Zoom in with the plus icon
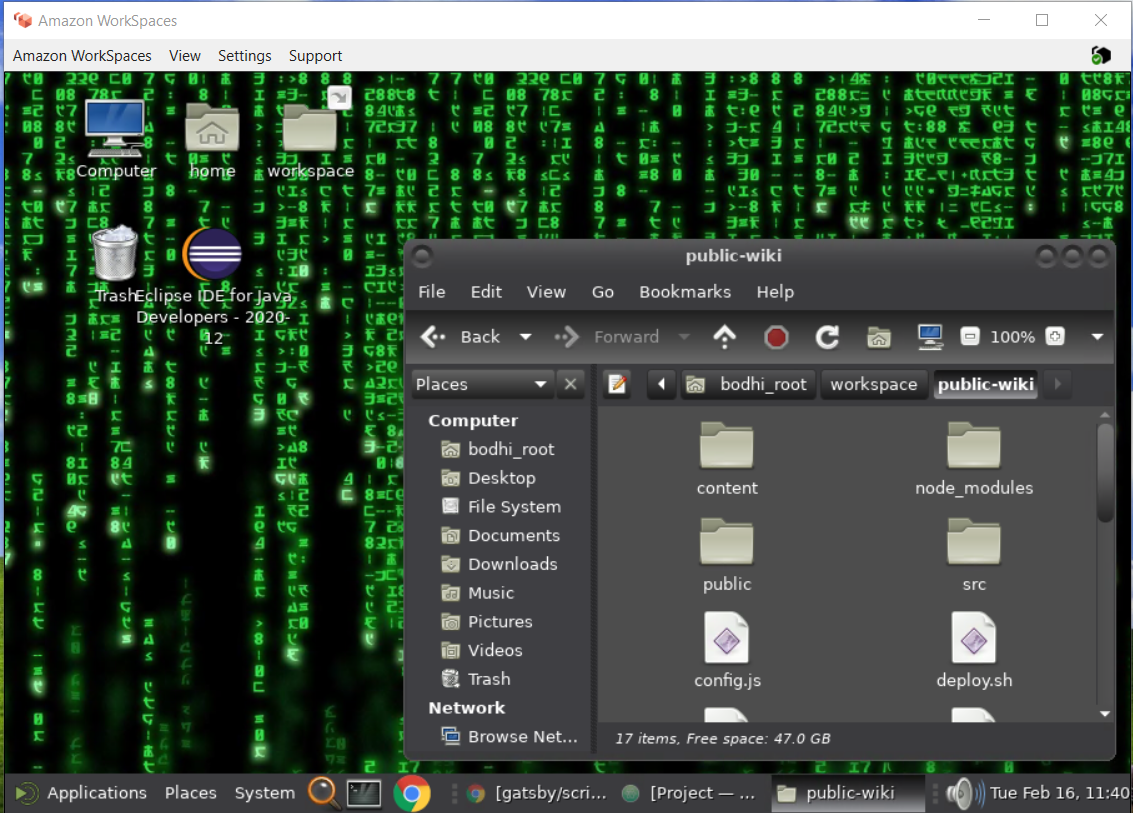This screenshot has height=813, width=1133. point(1055,337)
